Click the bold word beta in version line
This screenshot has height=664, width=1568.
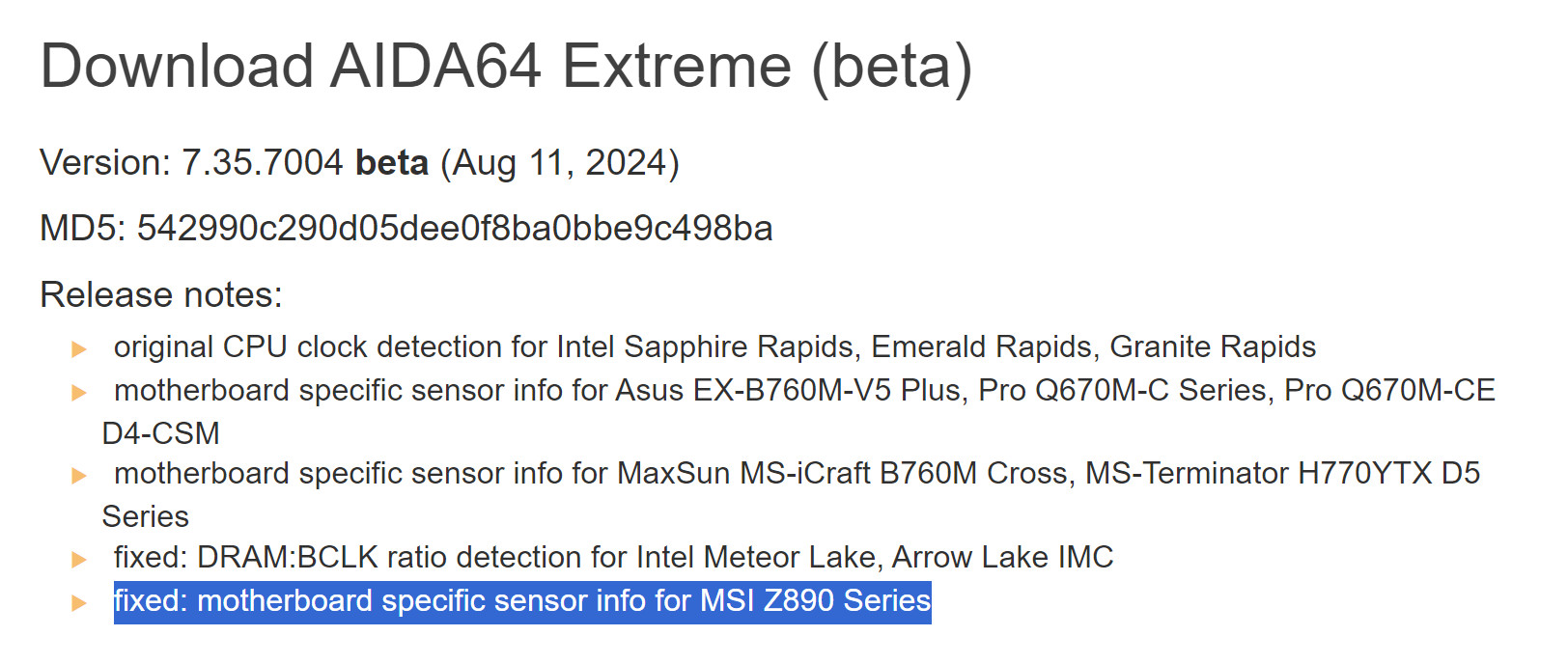tap(391, 163)
